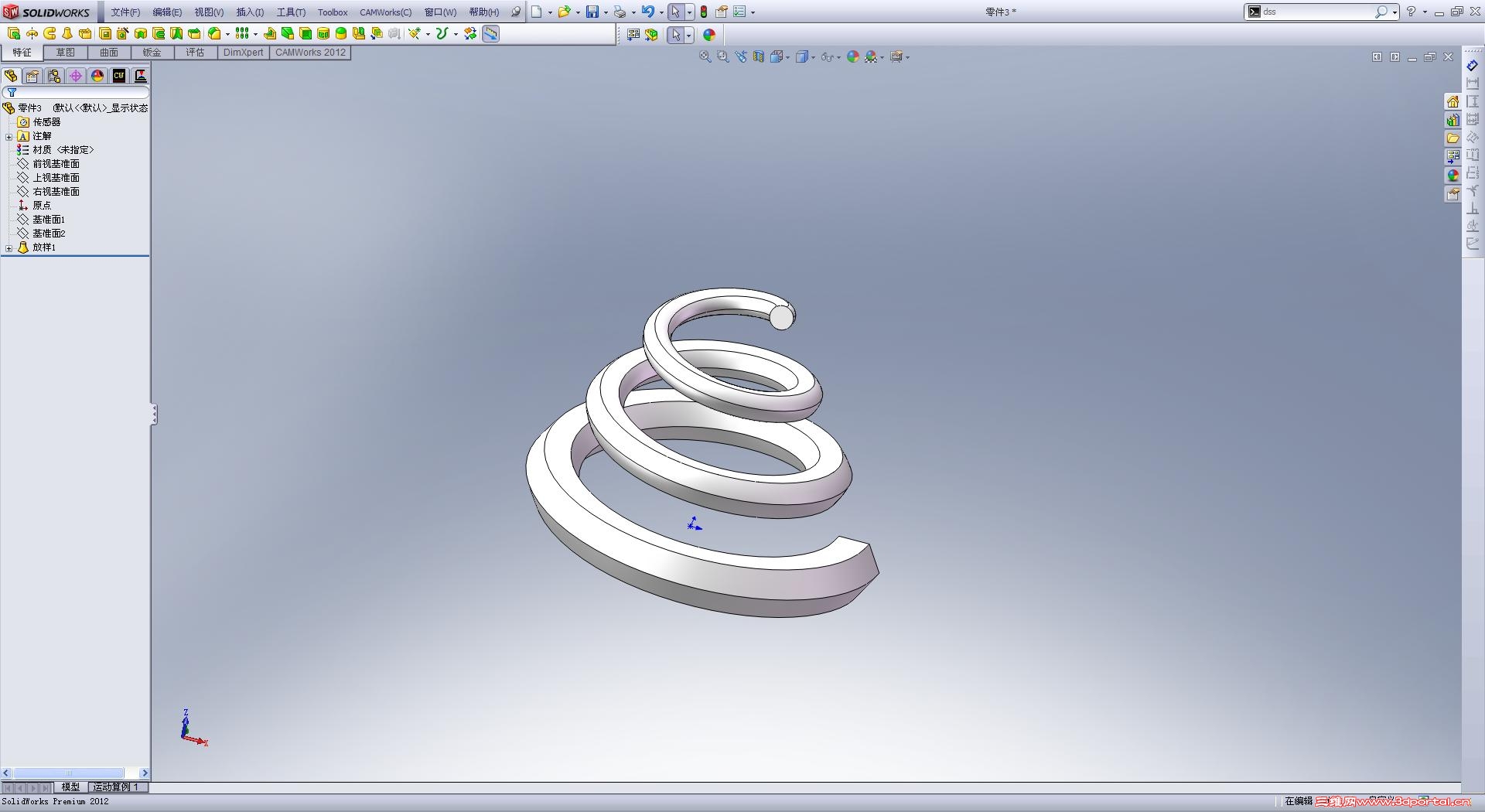The width and height of the screenshot is (1485, 812).
Task: Open the DimXpertManager crosshair tab
Action: (76, 76)
